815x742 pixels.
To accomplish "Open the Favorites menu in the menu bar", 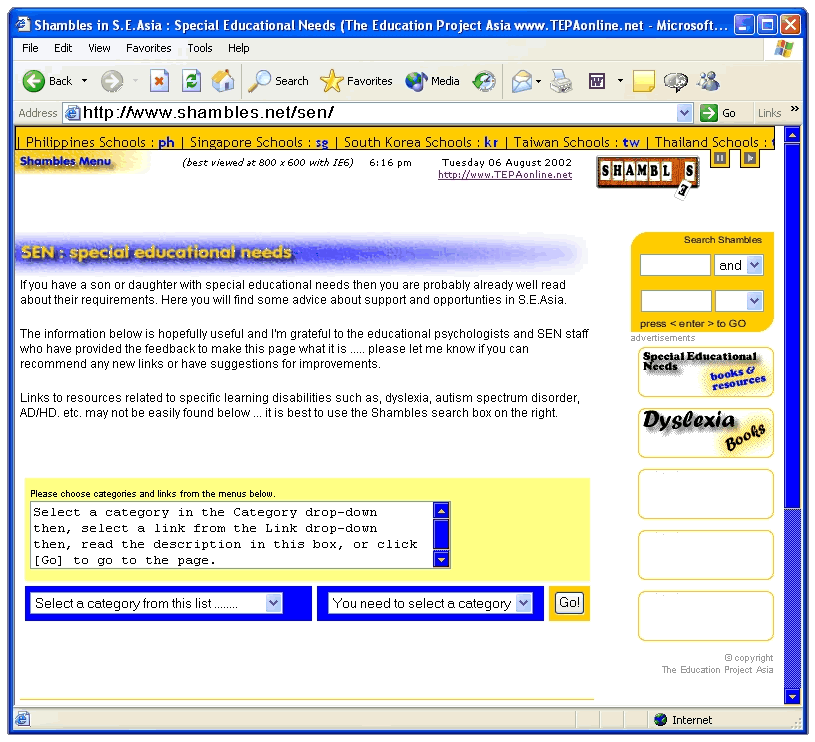I will pos(147,48).
